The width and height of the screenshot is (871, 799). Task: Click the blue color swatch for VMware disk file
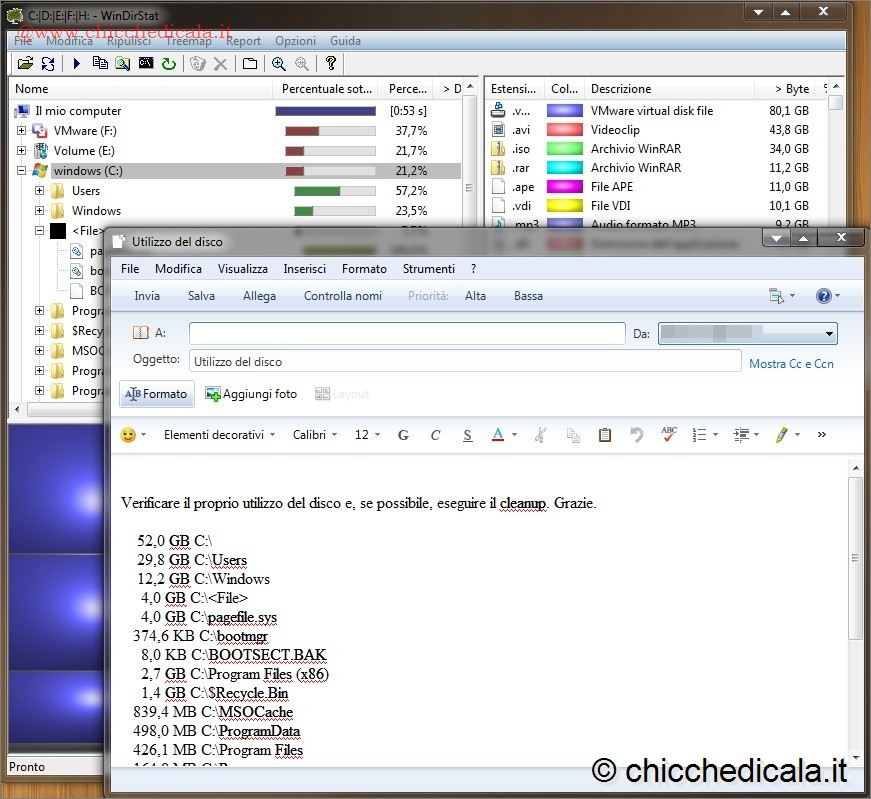click(x=565, y=111)
